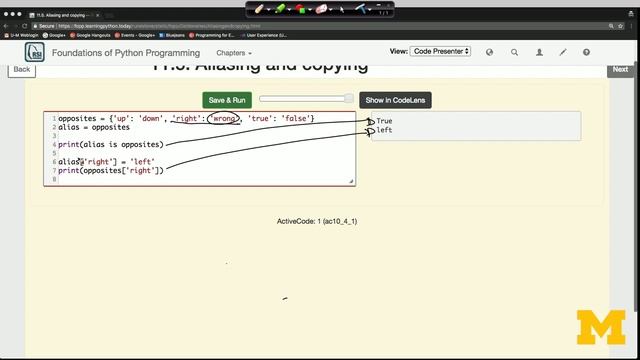Run the code with Save & Run

[227, 100]
